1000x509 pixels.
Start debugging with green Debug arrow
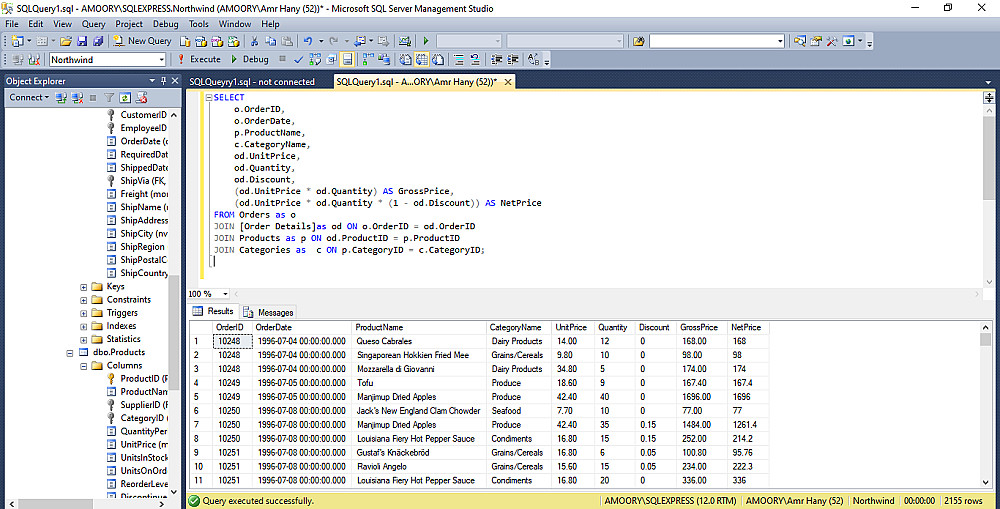click(236, 59)
